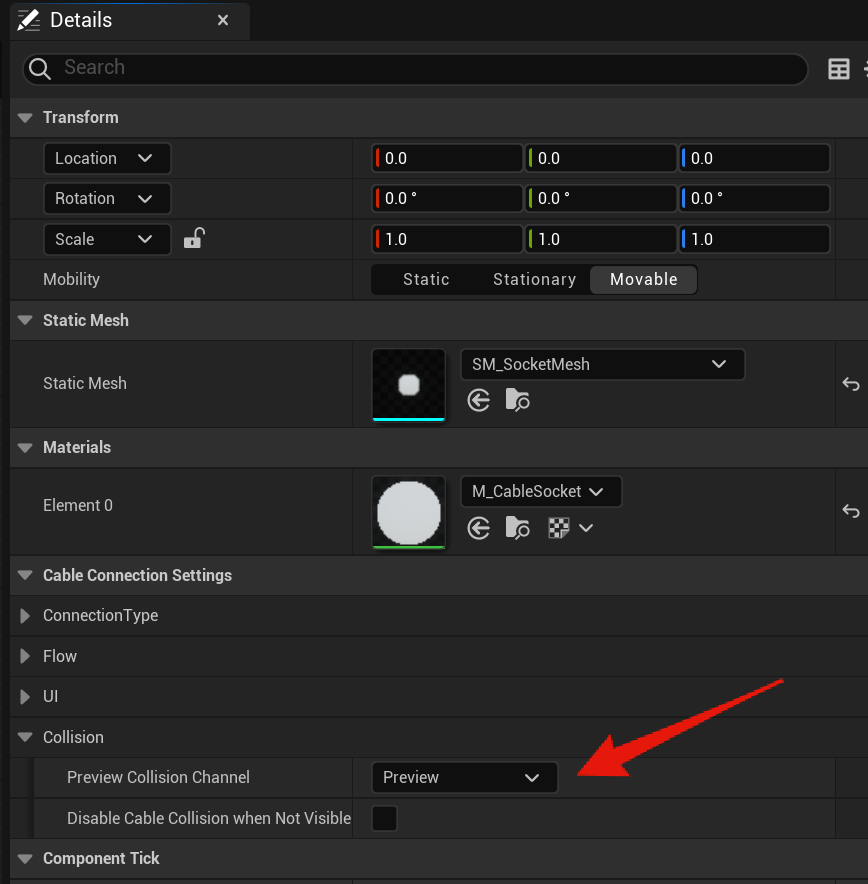
Task: Select the Details tab
Action: point(80,20)
